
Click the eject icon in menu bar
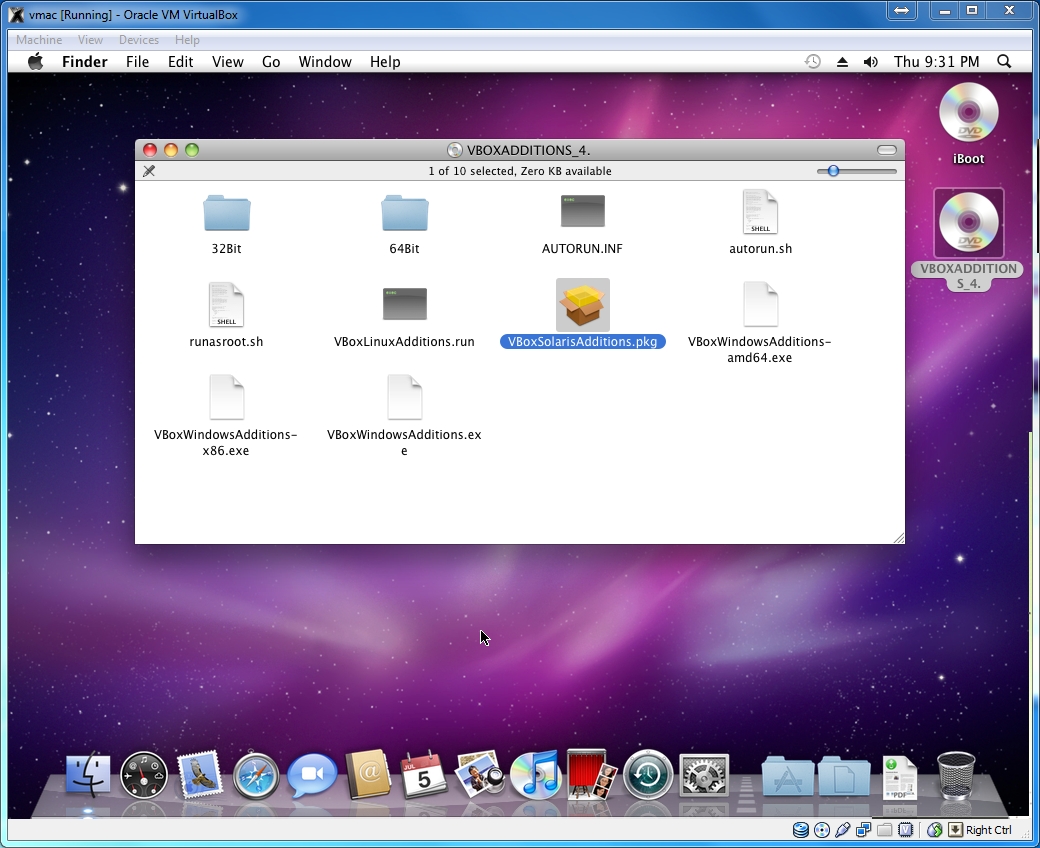point(842,62)
